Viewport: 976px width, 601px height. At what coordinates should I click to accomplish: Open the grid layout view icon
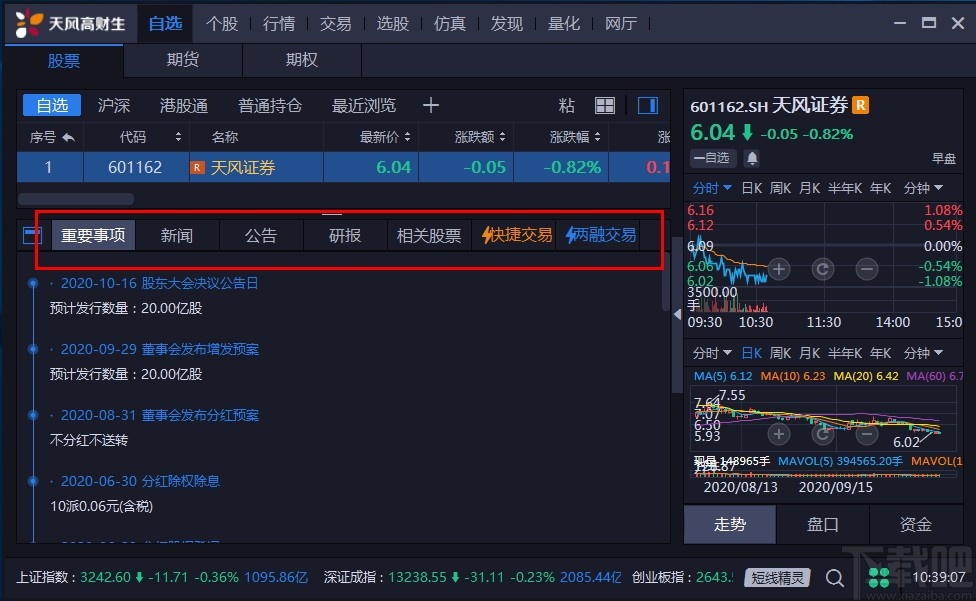pos(605,105)
